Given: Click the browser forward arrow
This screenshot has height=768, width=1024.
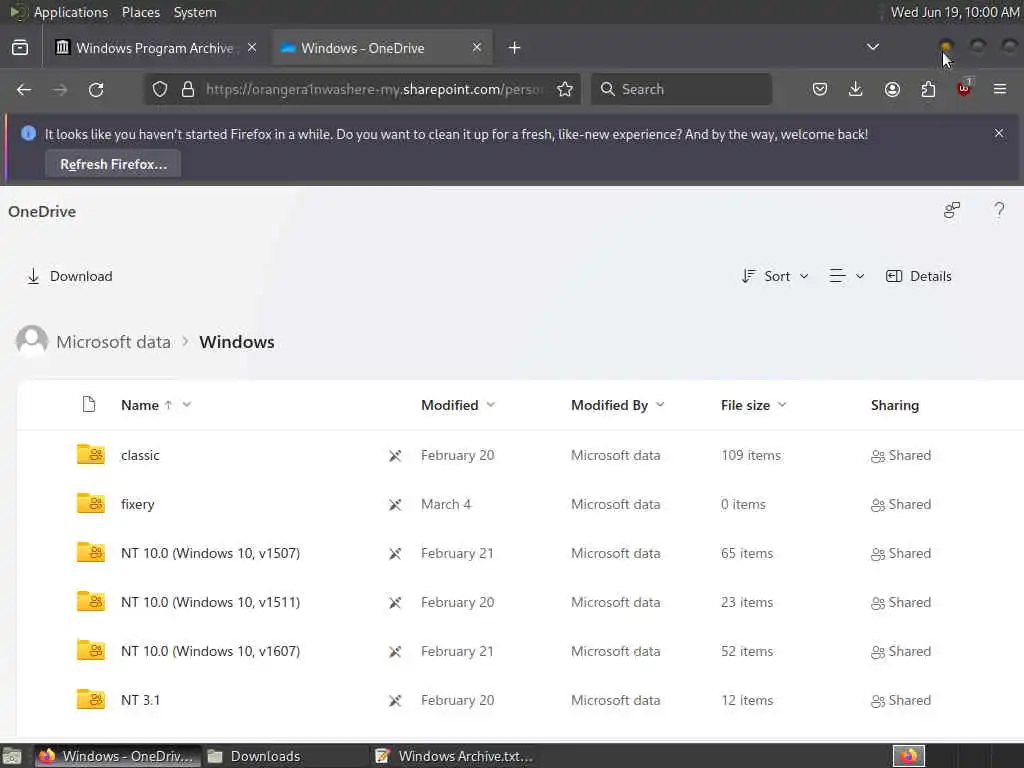Looking at the screenshot, I should [60, 89].
